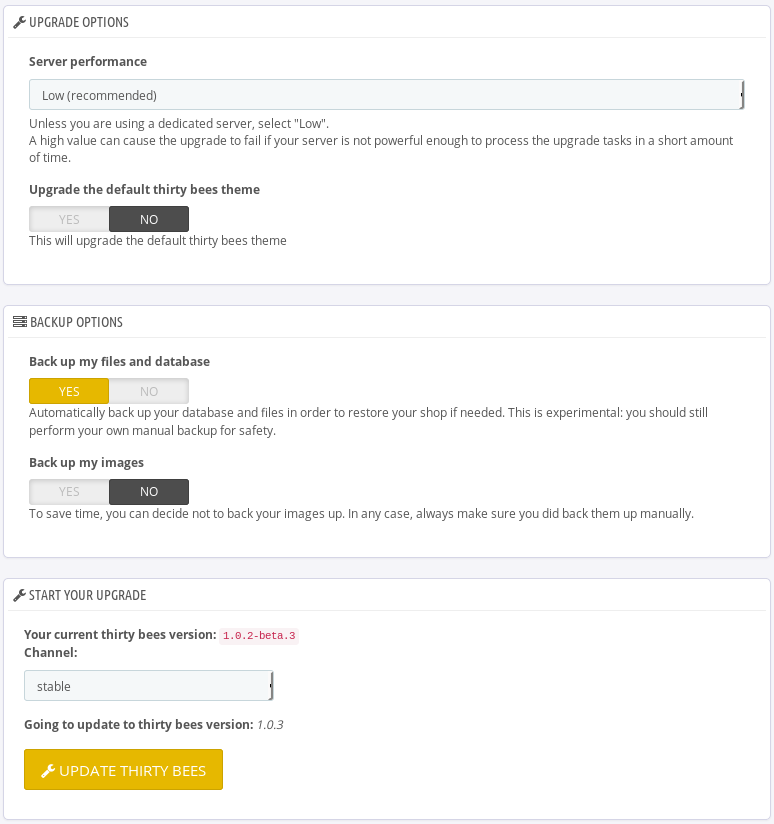
Task: Click the Backup Options panel heading
Action: pyautogui.click(x=76, y=322)
